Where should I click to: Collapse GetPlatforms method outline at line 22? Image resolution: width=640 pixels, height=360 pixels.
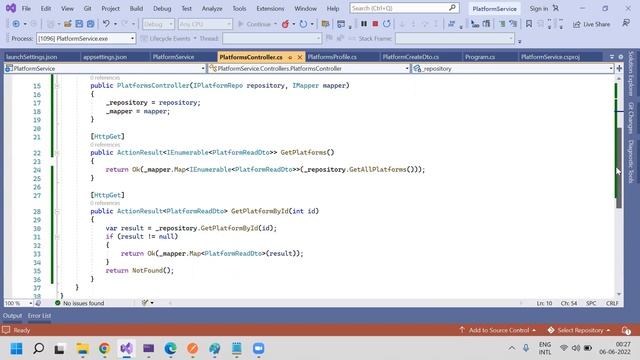click(57, 153)
